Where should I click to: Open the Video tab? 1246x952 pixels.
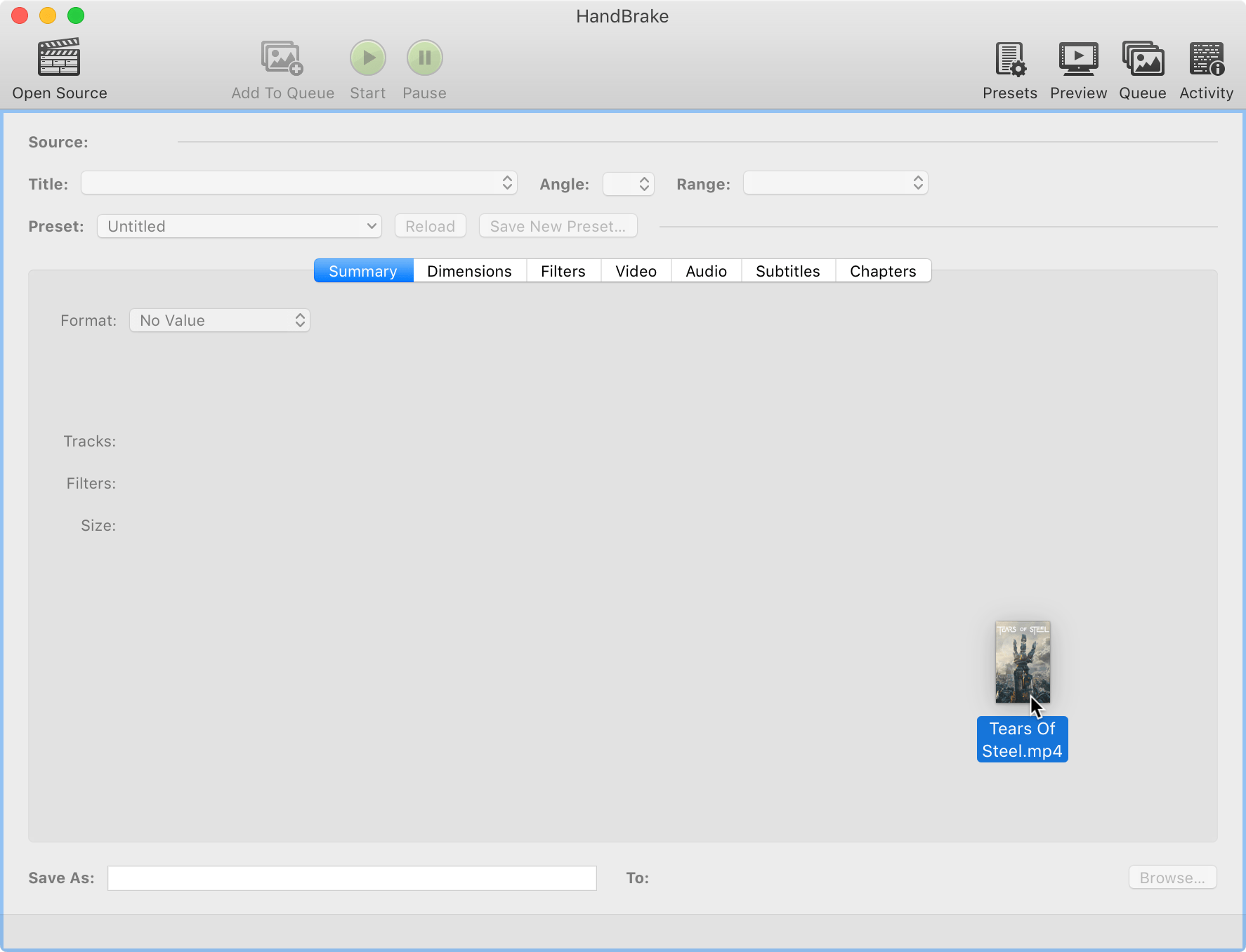point(635,270)
